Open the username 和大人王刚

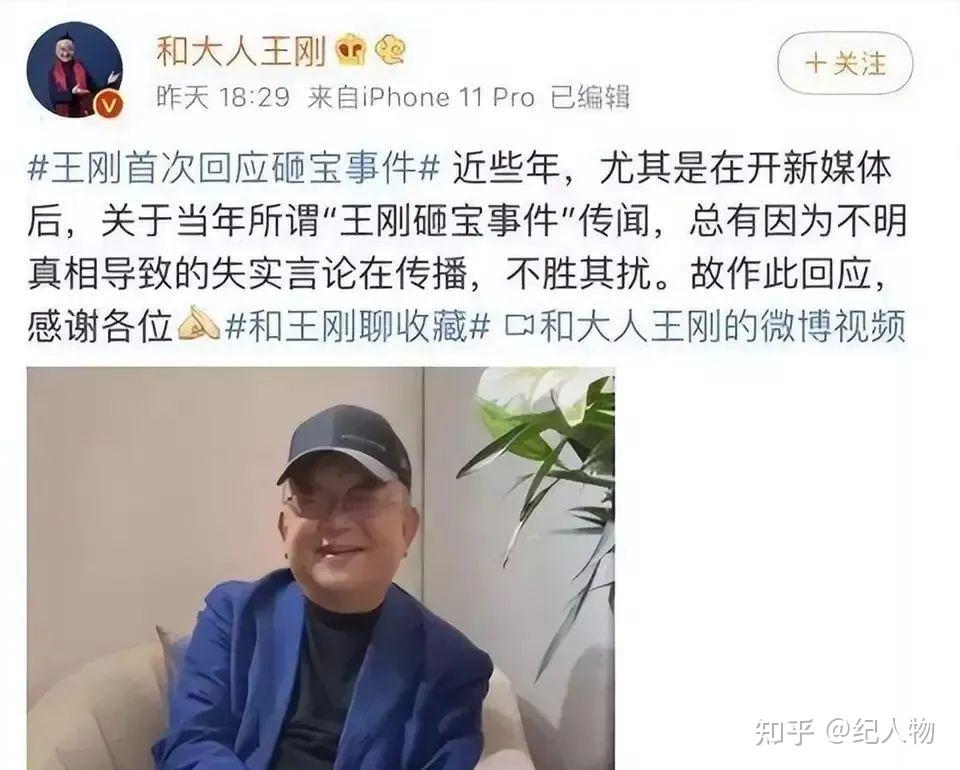pyautogui.click(x=241, y=51)
